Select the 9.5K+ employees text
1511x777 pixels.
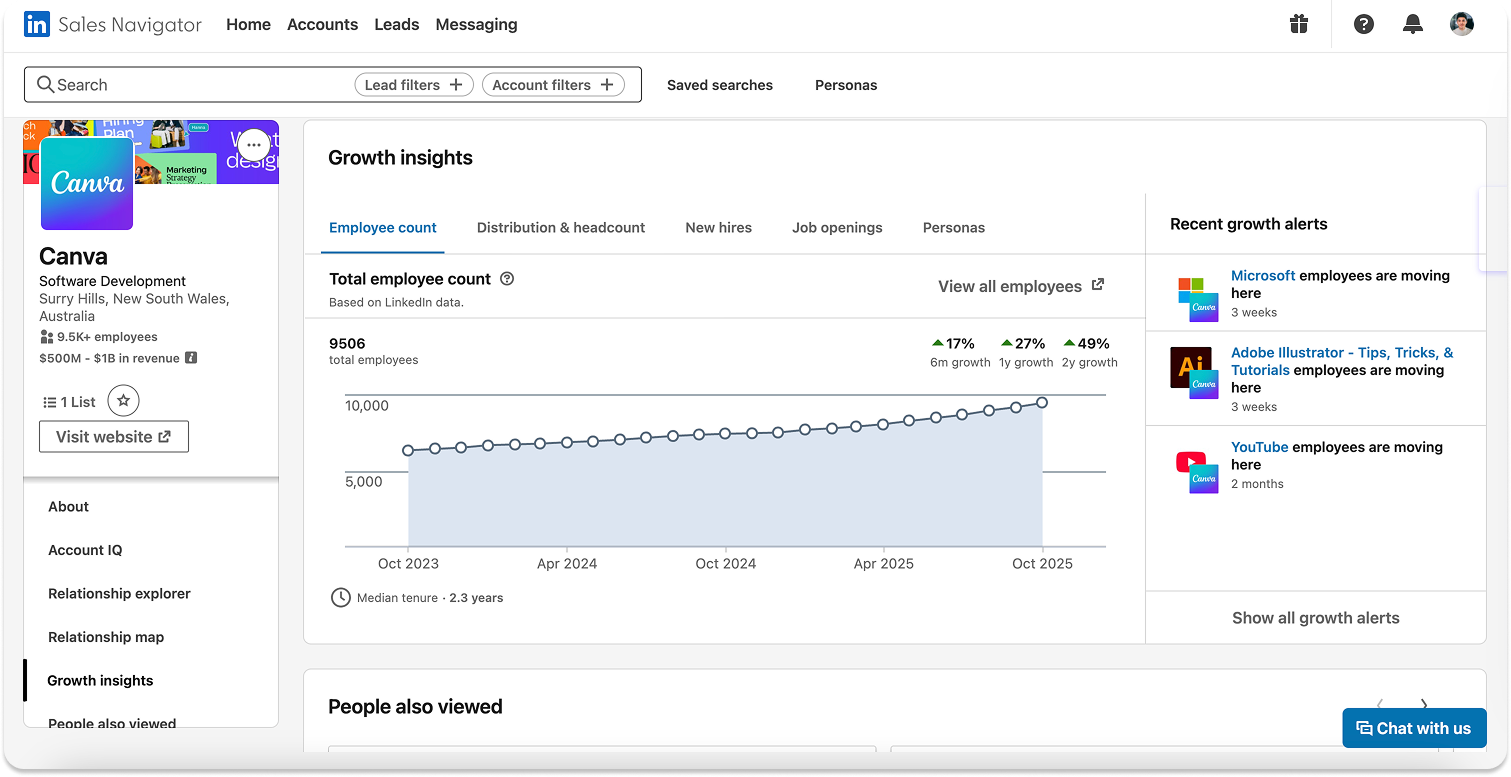107,337
